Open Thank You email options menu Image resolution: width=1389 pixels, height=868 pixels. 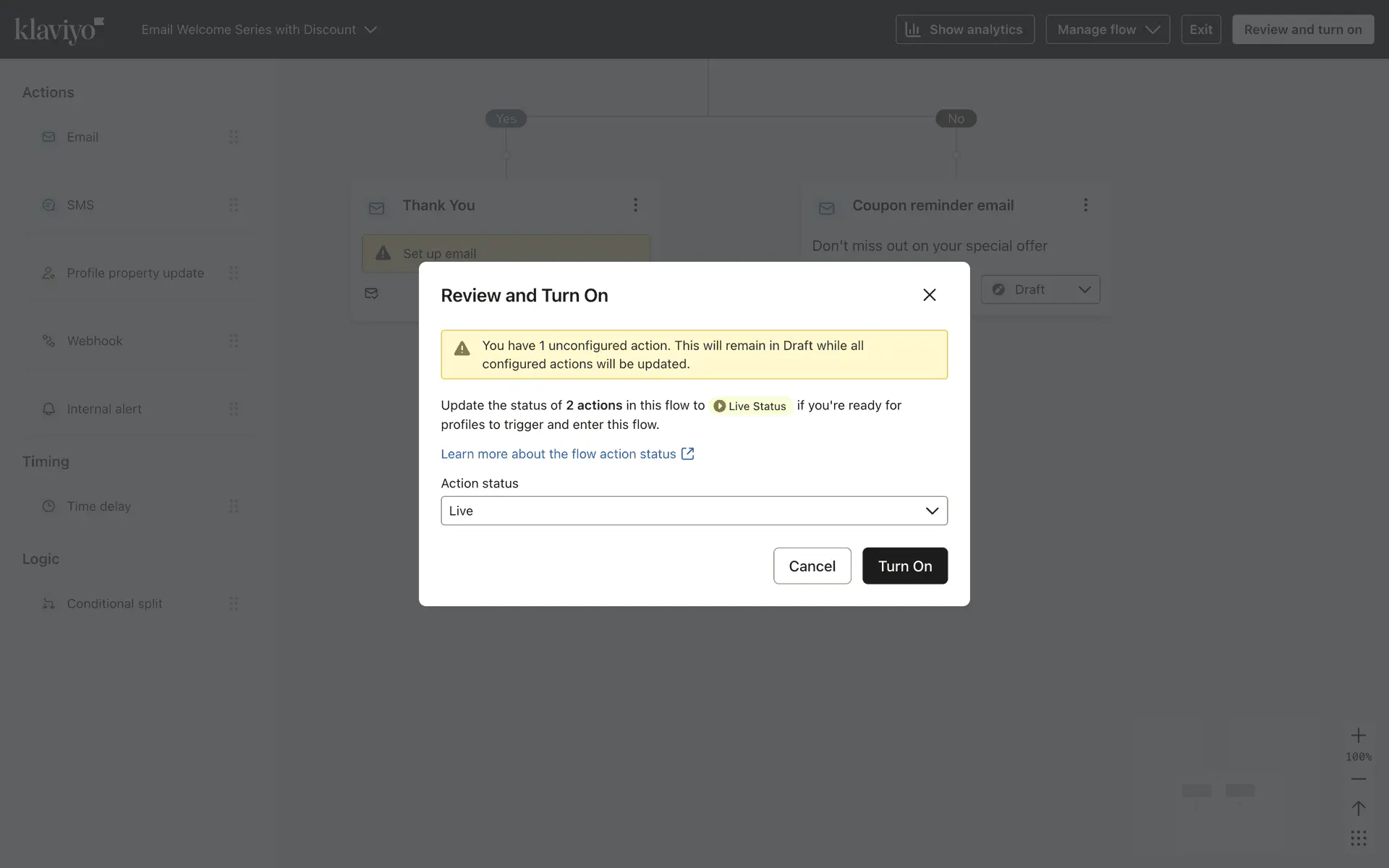[635, 205]
